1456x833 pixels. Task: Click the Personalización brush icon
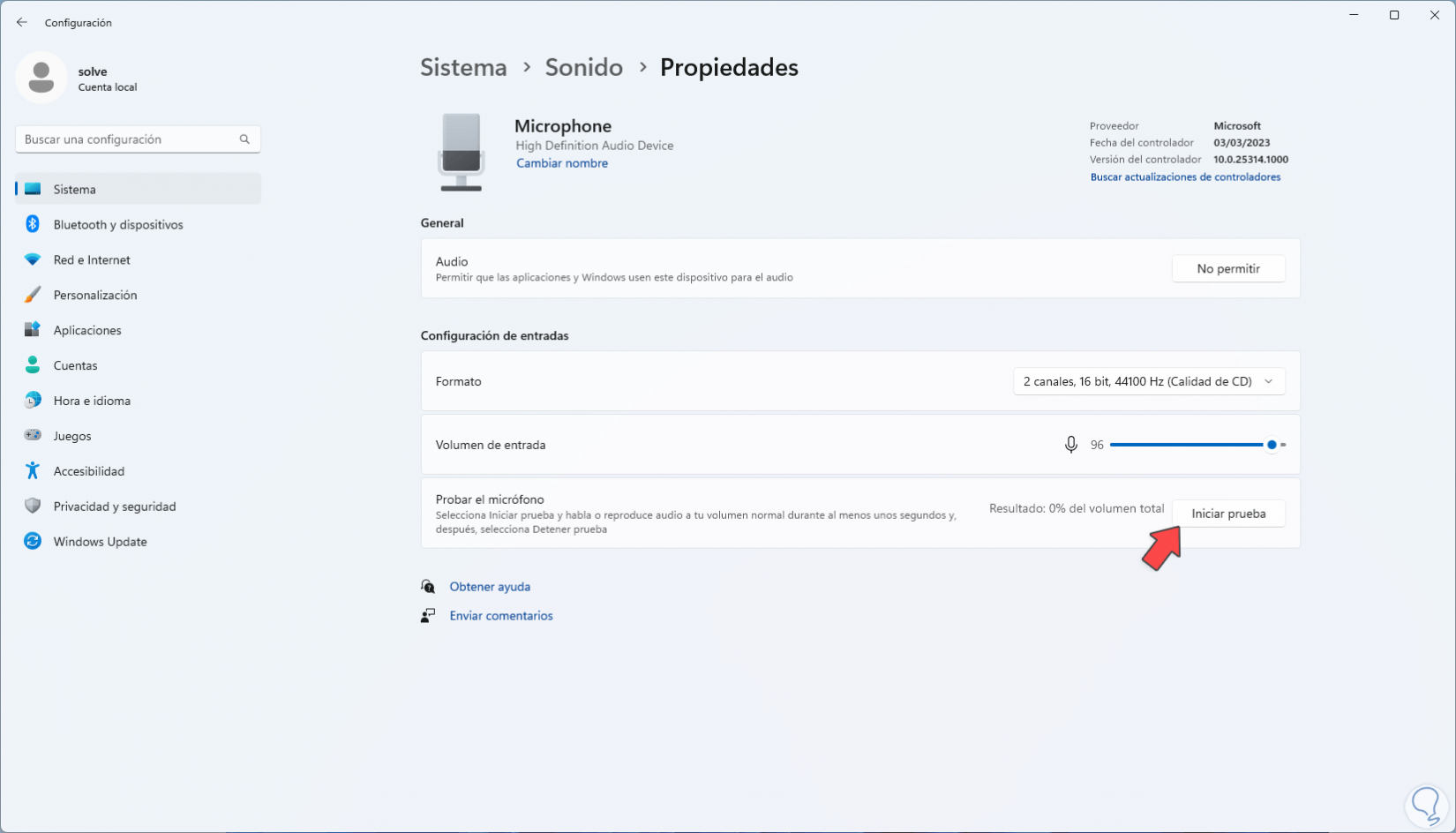(33, 295)
